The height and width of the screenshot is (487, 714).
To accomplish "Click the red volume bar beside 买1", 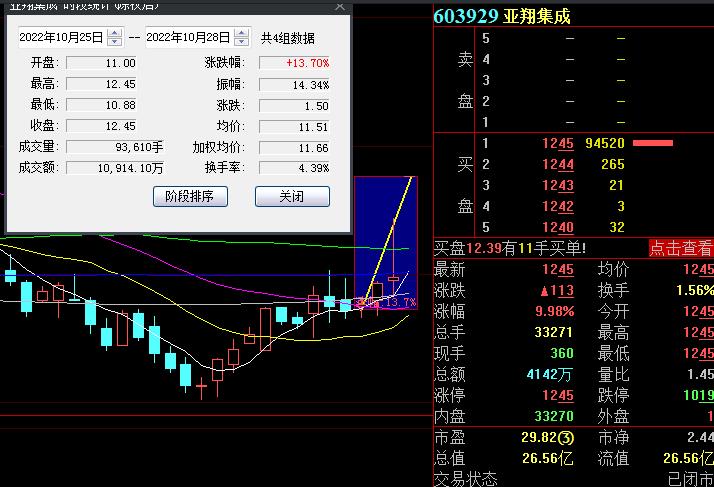I will pos(653,143).
